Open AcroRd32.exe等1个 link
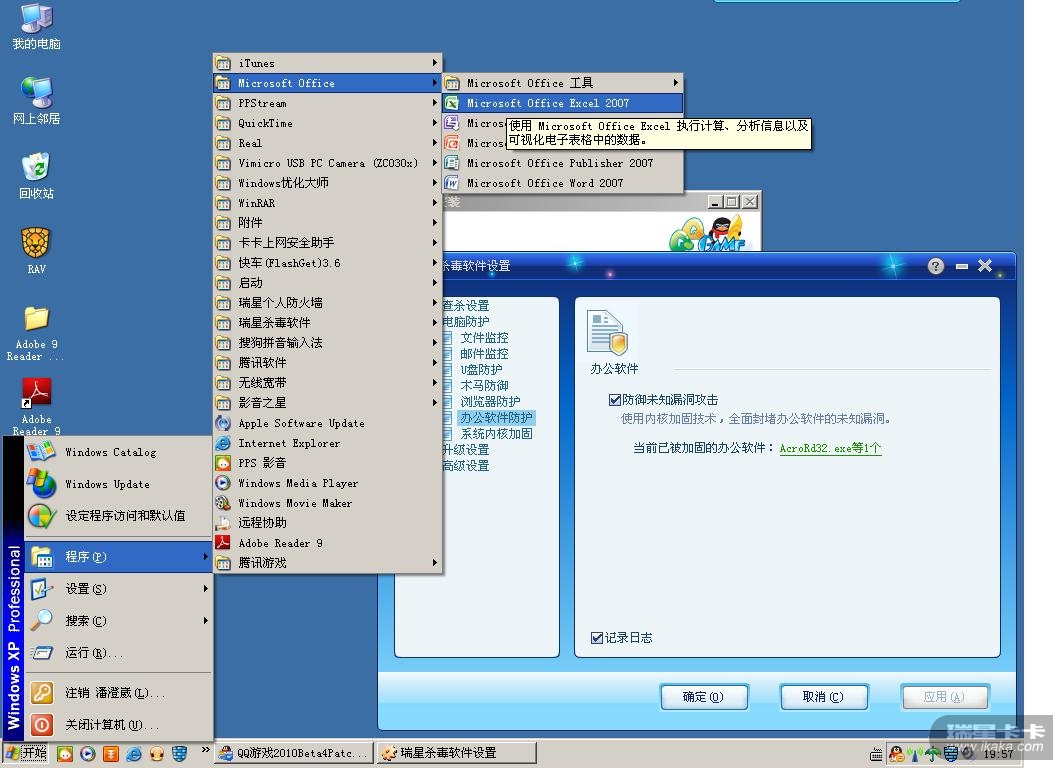The height and width of the screenshot is (768, 1064). 830,448
